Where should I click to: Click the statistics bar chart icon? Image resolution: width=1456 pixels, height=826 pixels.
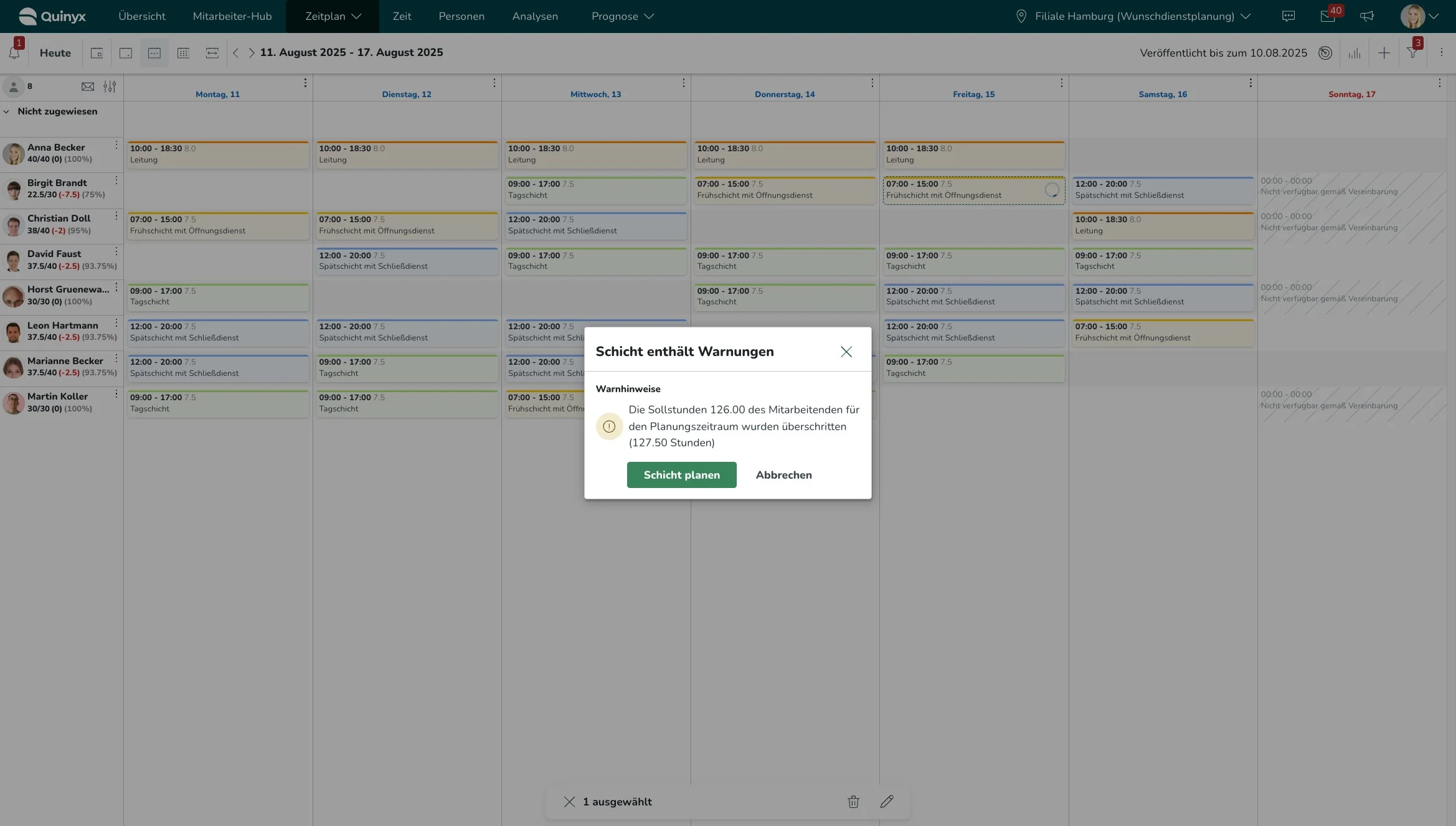[x=1354, y=53]
